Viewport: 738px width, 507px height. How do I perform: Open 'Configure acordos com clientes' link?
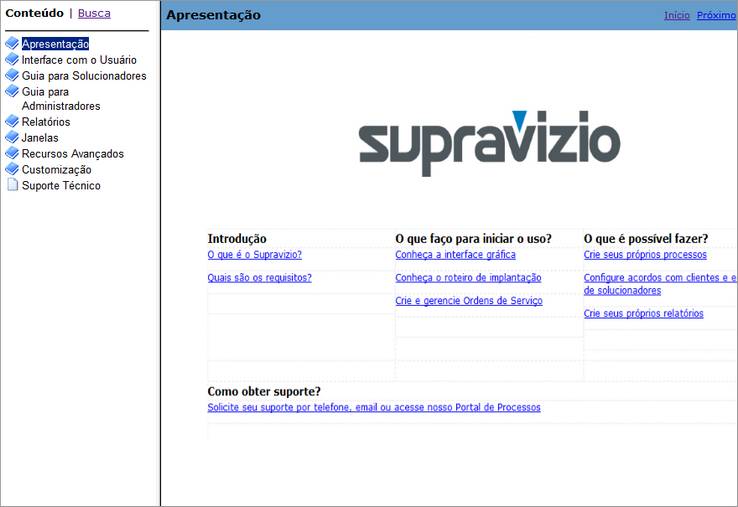pos(660,284)
